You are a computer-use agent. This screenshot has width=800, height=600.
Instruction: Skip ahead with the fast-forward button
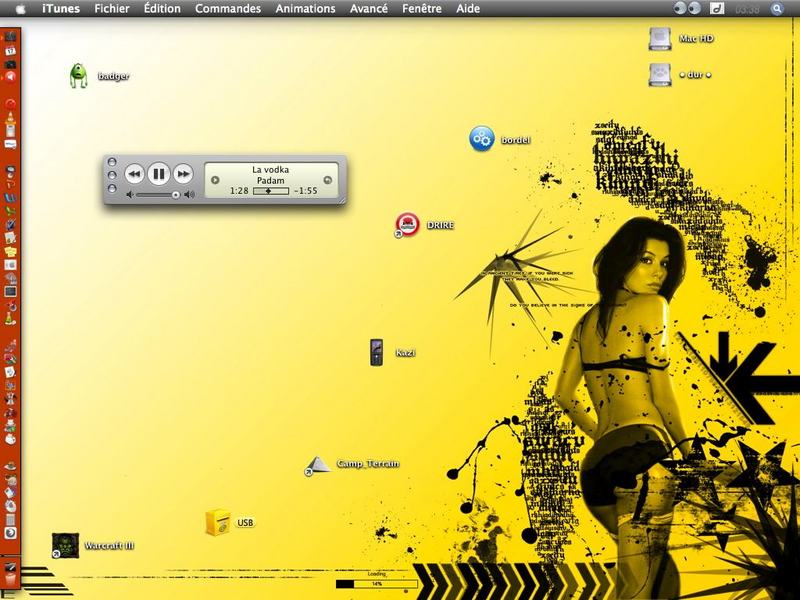[x=183, y=174]
